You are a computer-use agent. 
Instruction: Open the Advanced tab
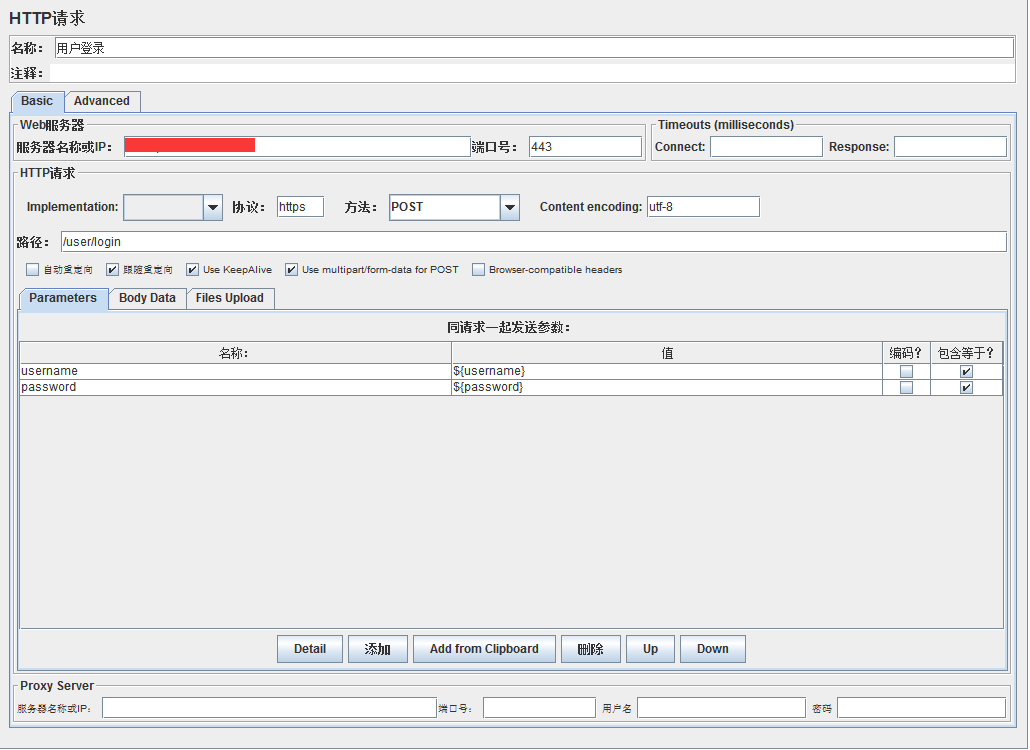(x=102, y=101)
